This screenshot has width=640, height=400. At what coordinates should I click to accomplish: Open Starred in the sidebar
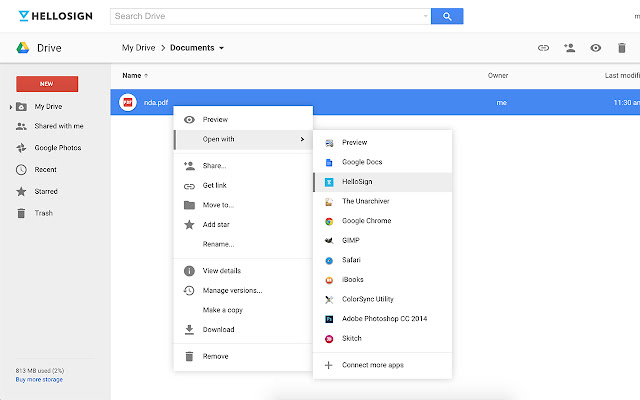click(46, 191)
